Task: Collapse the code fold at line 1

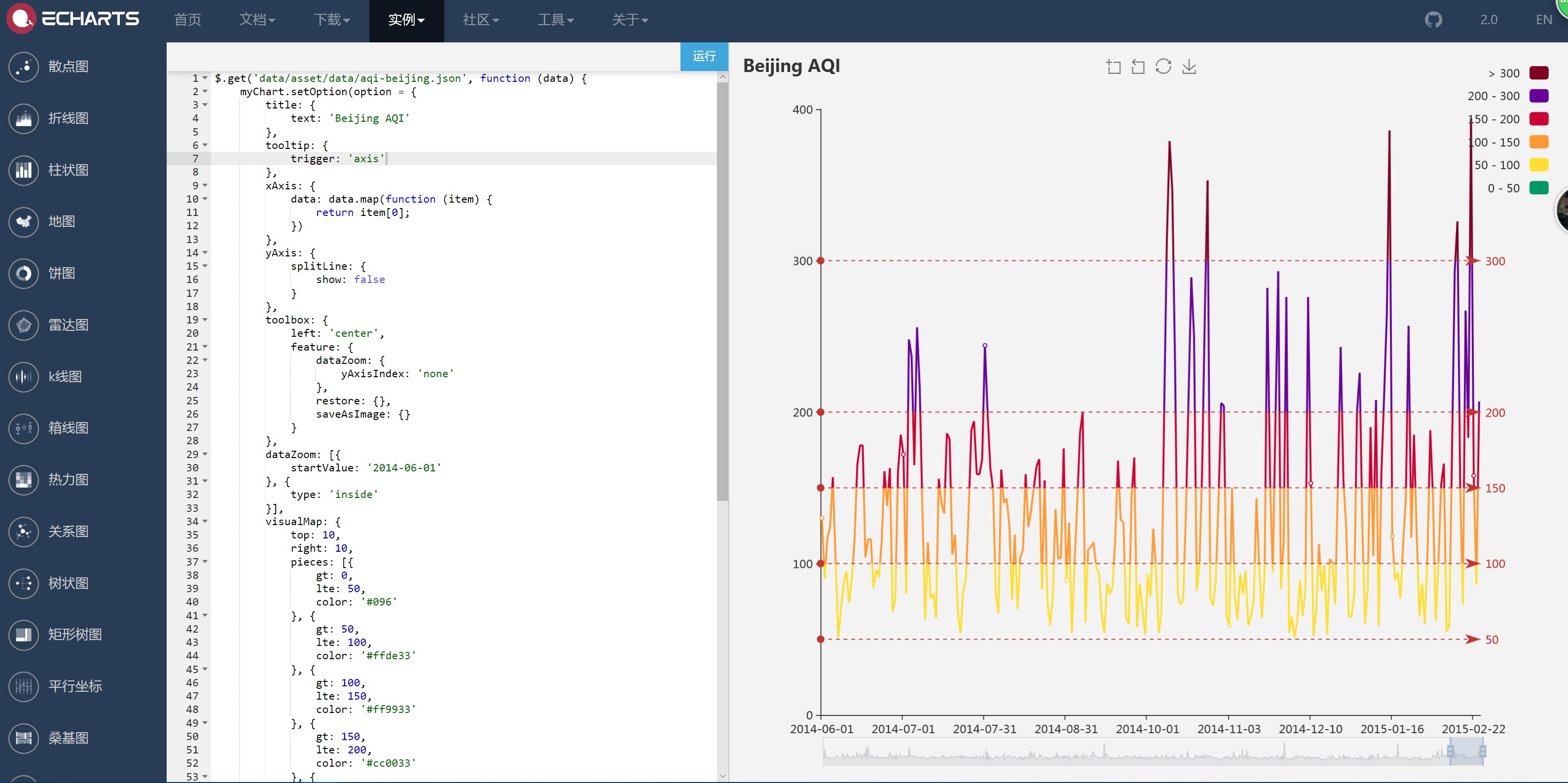Action: click(x=205, y=78)
